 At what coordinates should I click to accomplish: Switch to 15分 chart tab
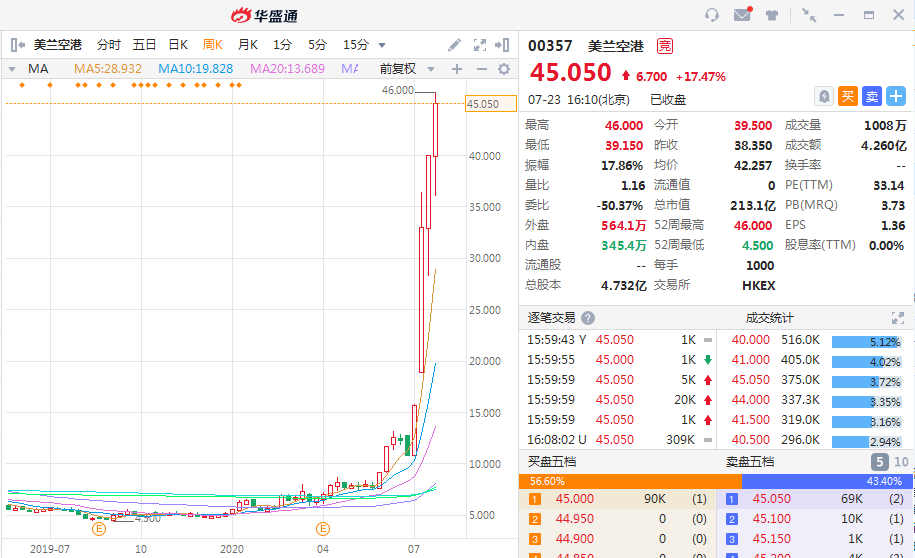356,45
